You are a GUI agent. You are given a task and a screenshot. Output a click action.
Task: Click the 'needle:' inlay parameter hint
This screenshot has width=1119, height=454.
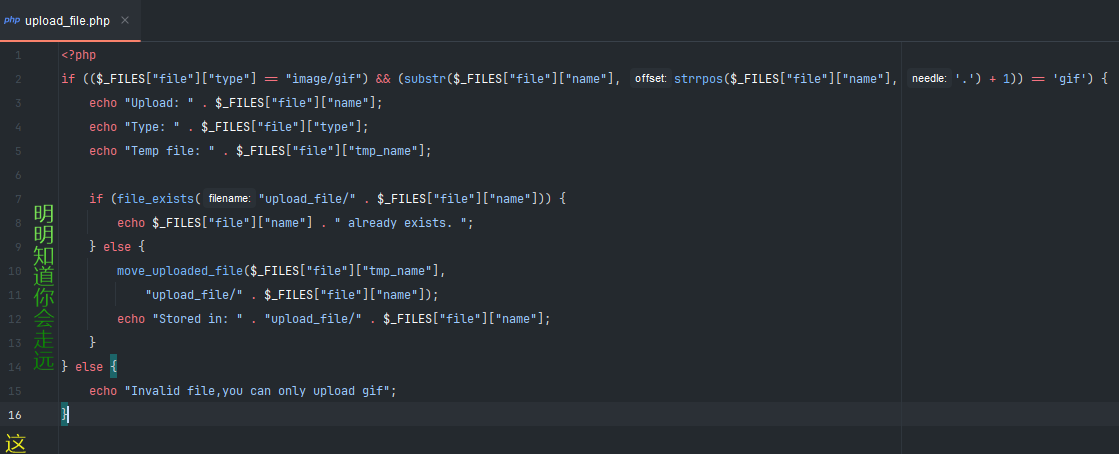(927, 78)
